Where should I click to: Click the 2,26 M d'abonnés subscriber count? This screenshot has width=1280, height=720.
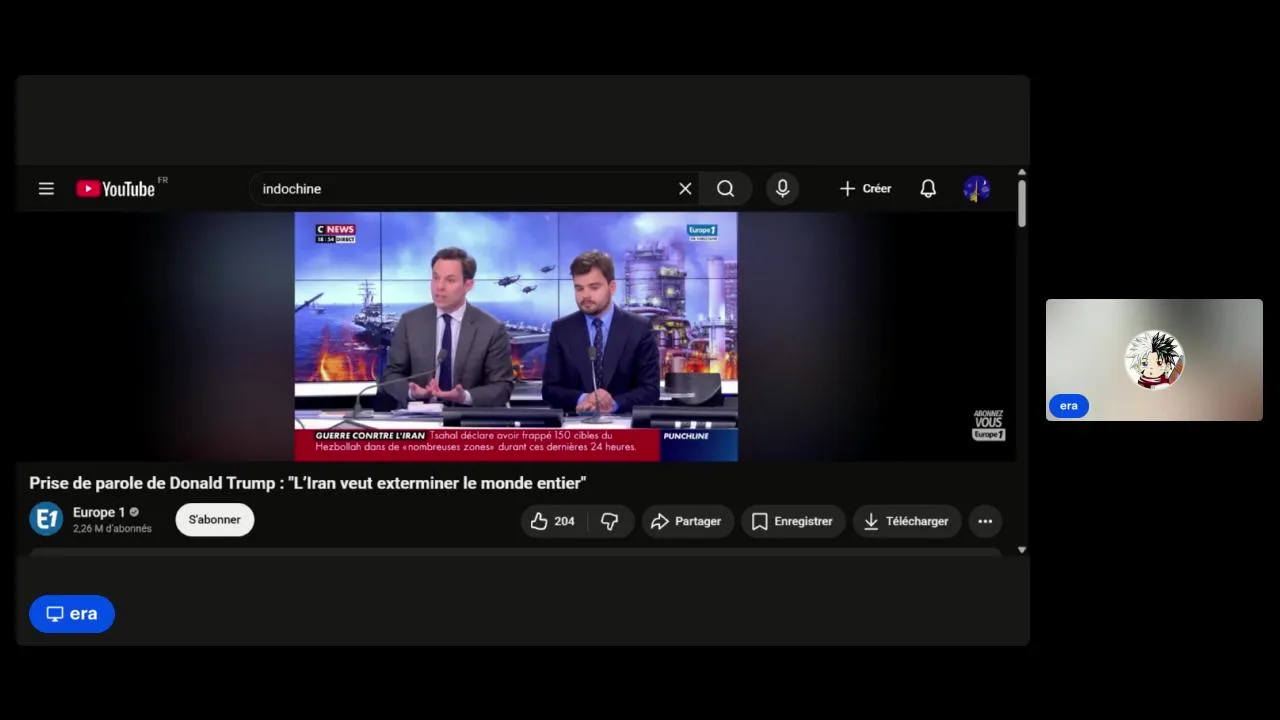(x=112, y=529)
